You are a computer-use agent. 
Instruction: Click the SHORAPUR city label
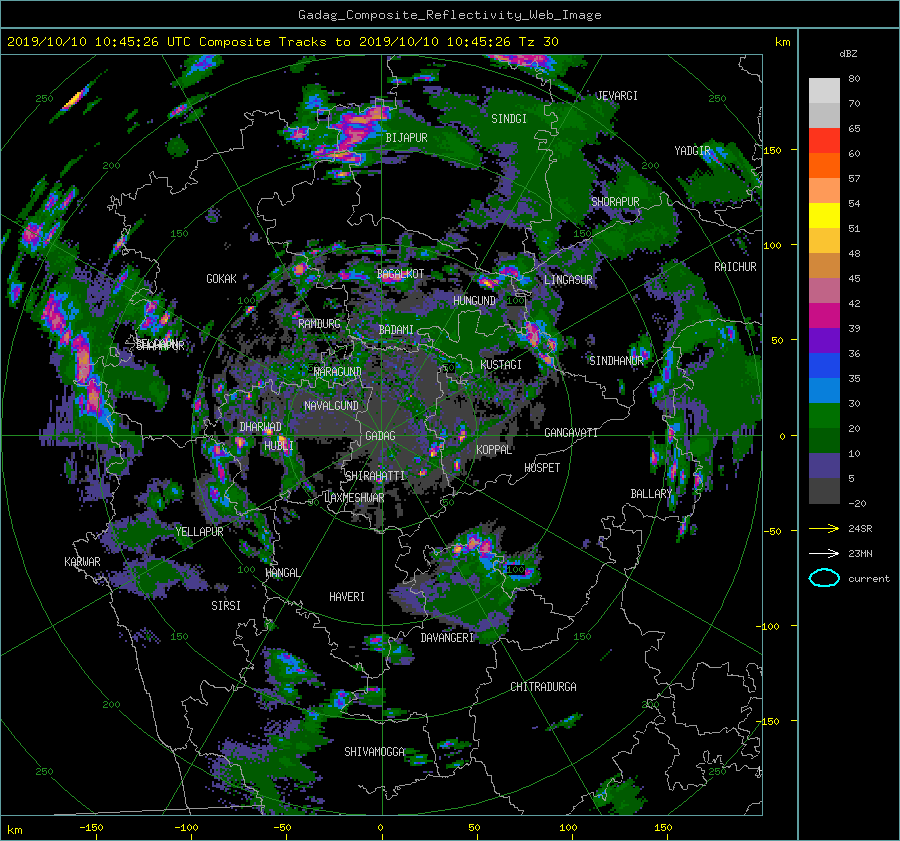coord(615,201)
